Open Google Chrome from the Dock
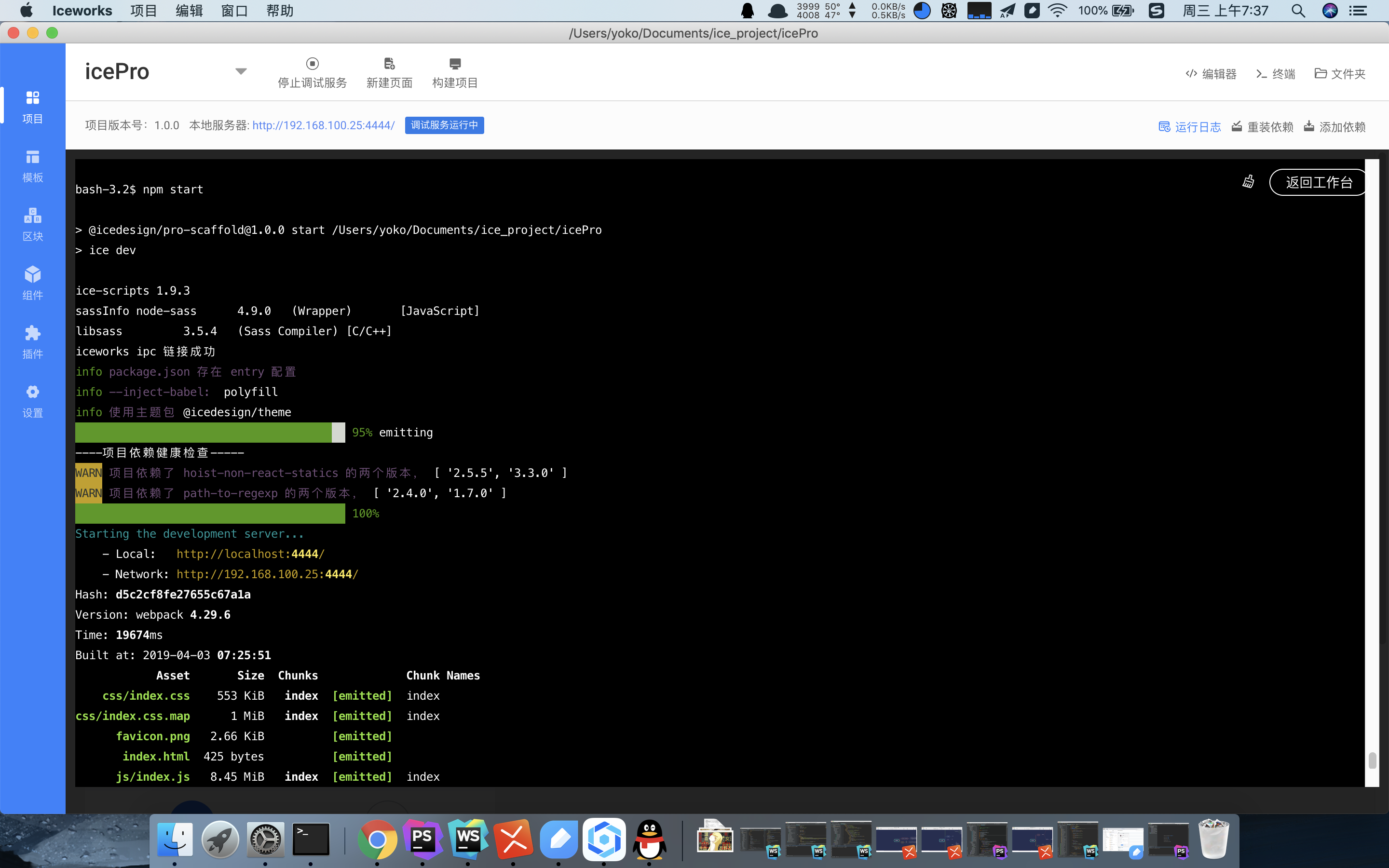This screenshot has height=868, width=1389. (x=377, y=840)
